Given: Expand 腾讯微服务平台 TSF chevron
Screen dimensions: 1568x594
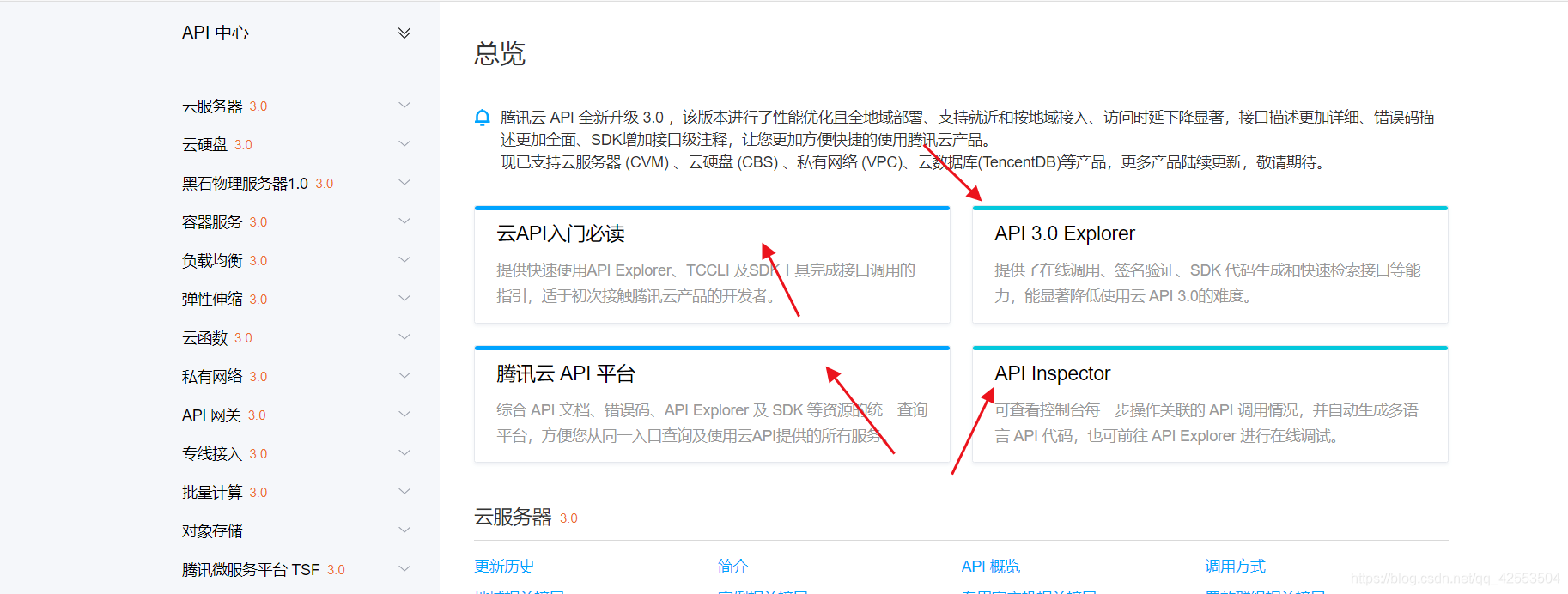Looking at the screenshot, I should 404,568.
